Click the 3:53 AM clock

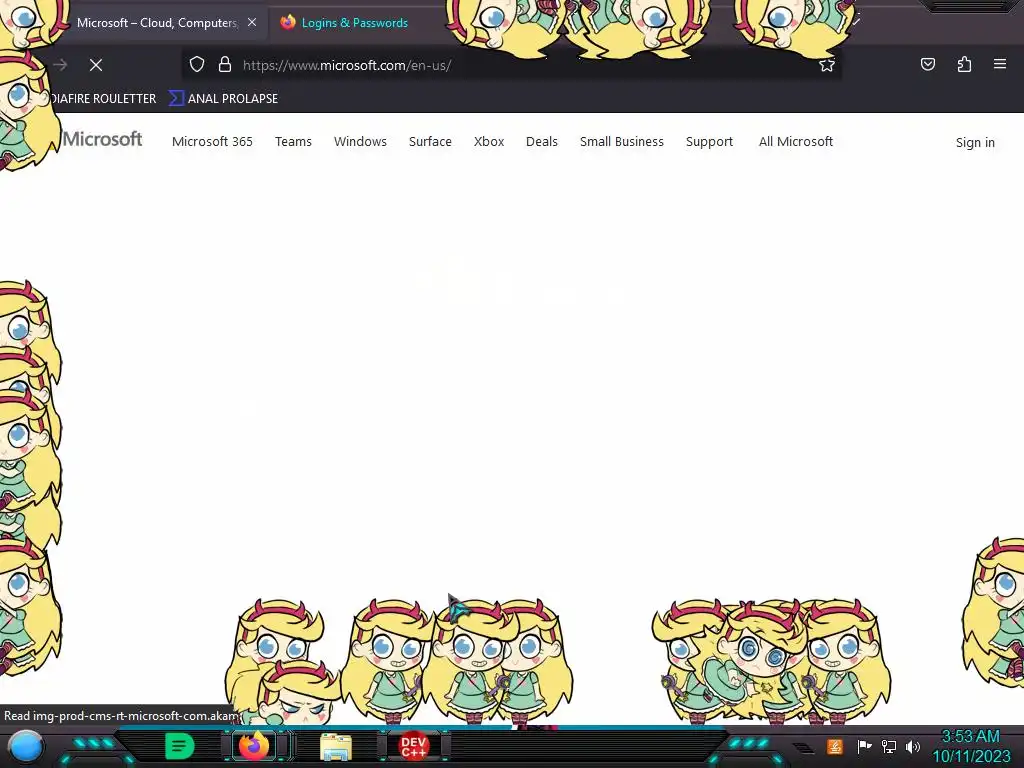pos(970,737)
